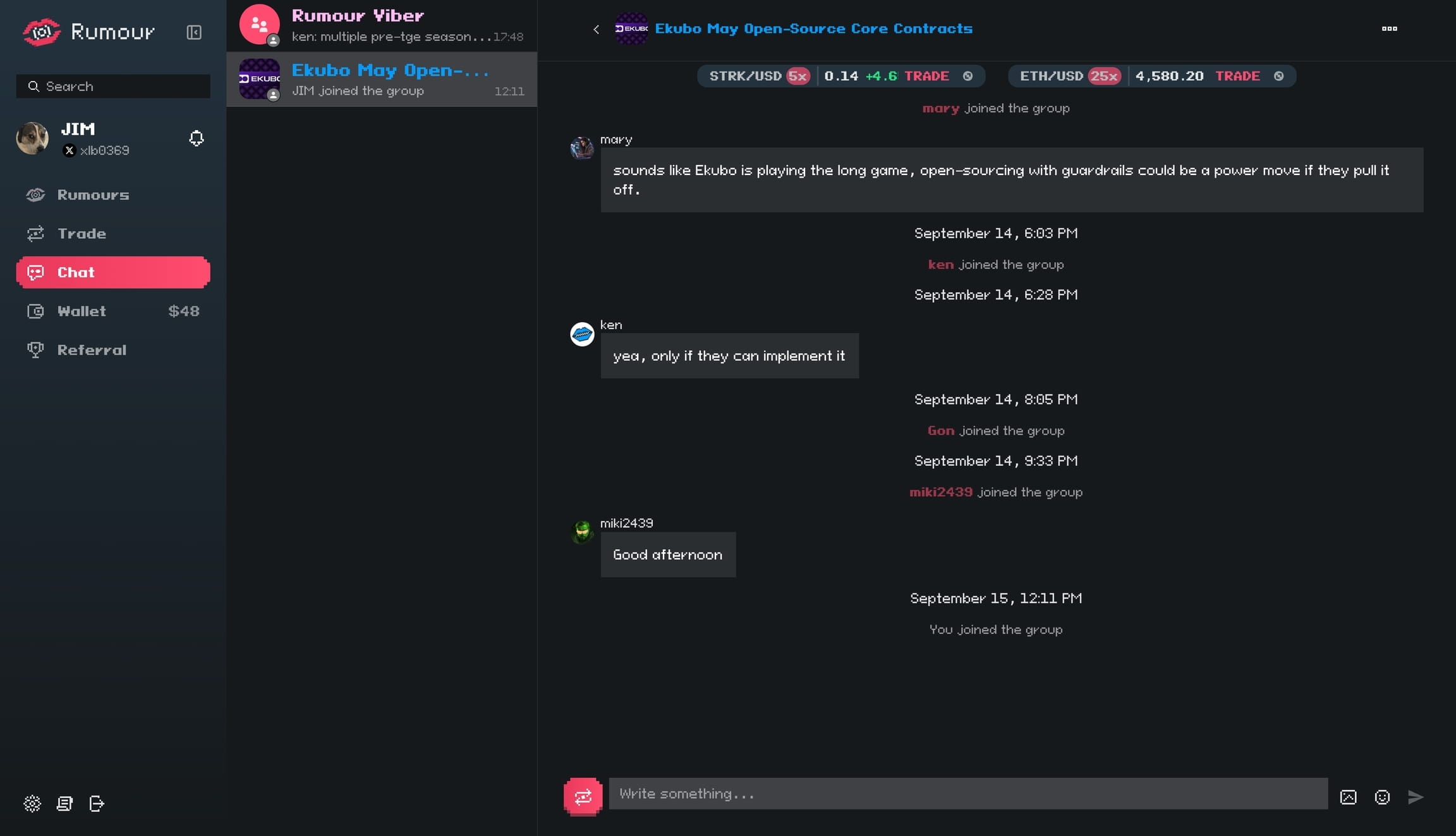The height and width of the screenshot is (836, 1456).
Task: Click the image attachment icon
Action: 1348,797
